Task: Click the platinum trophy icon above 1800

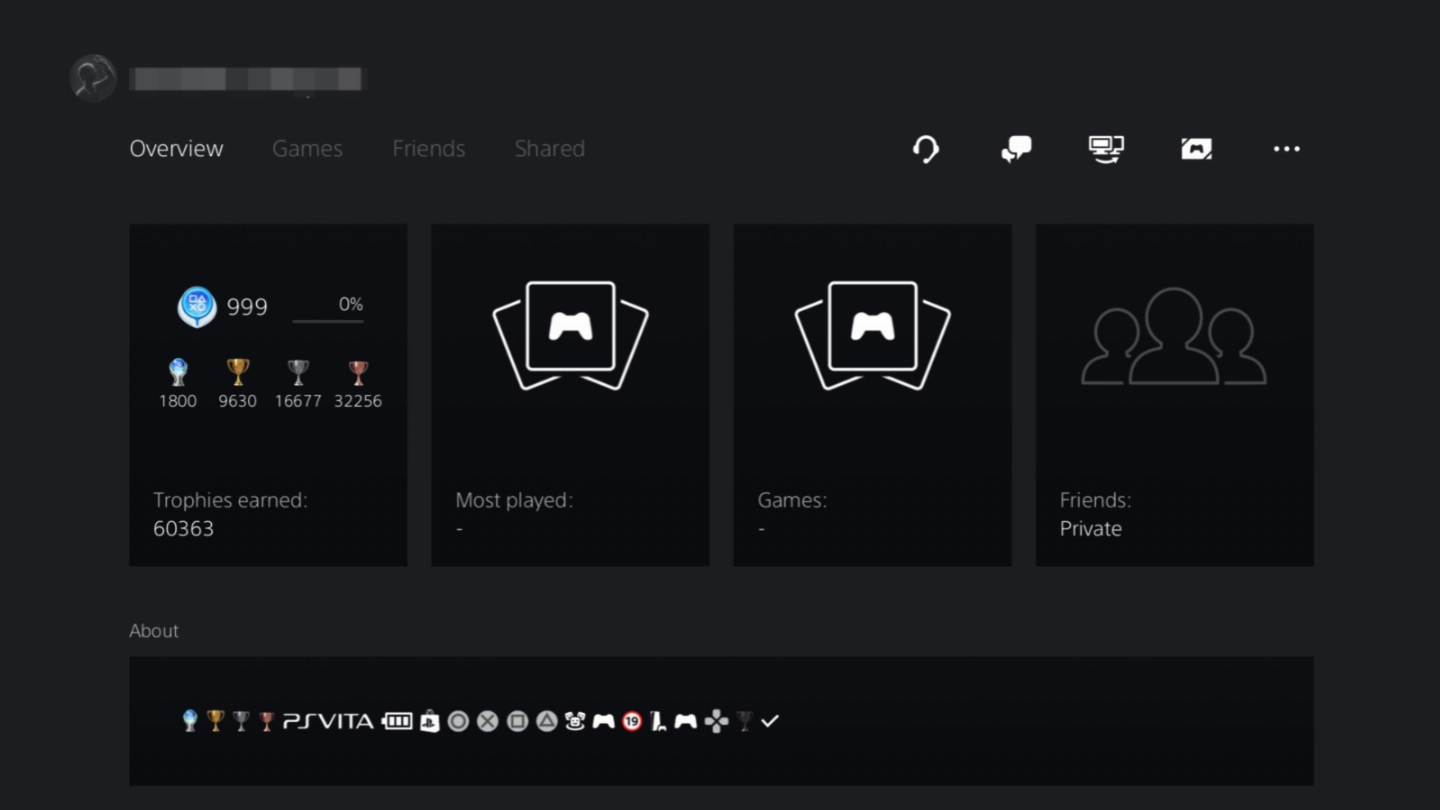Action: pyautogui.click(x=178, y=372)
